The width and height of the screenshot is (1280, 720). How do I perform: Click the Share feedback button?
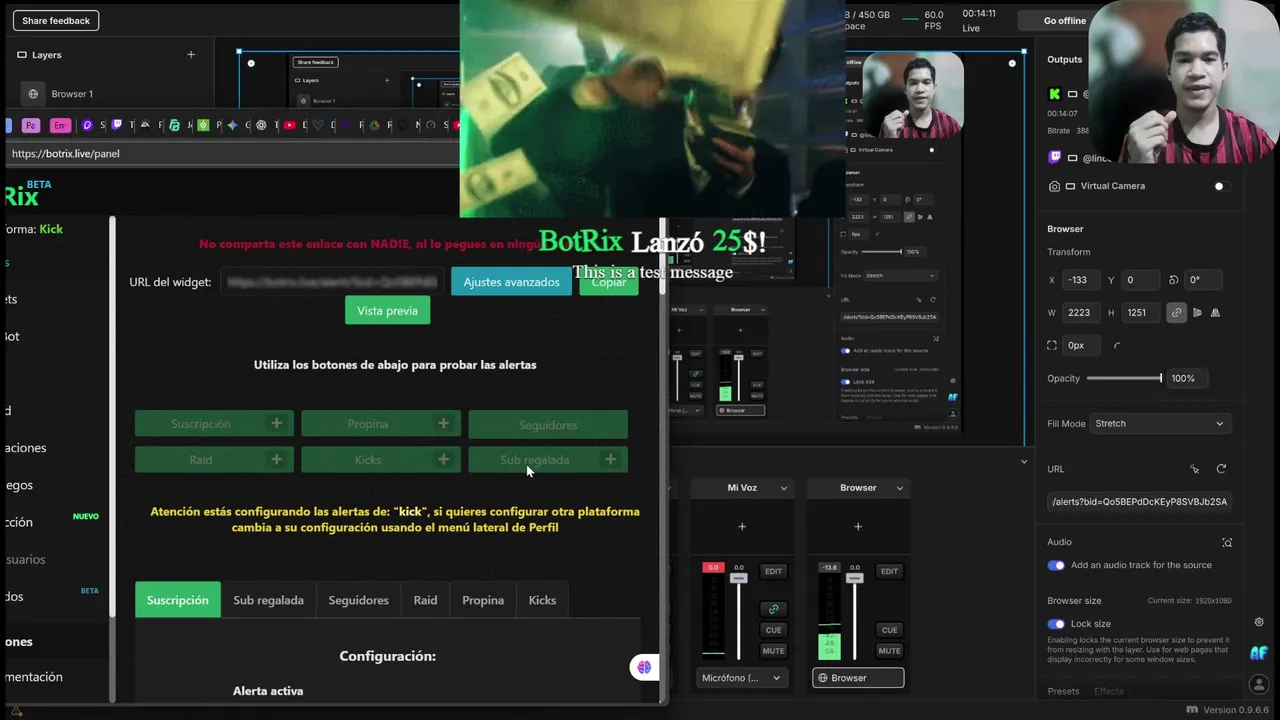click(56, 20)
